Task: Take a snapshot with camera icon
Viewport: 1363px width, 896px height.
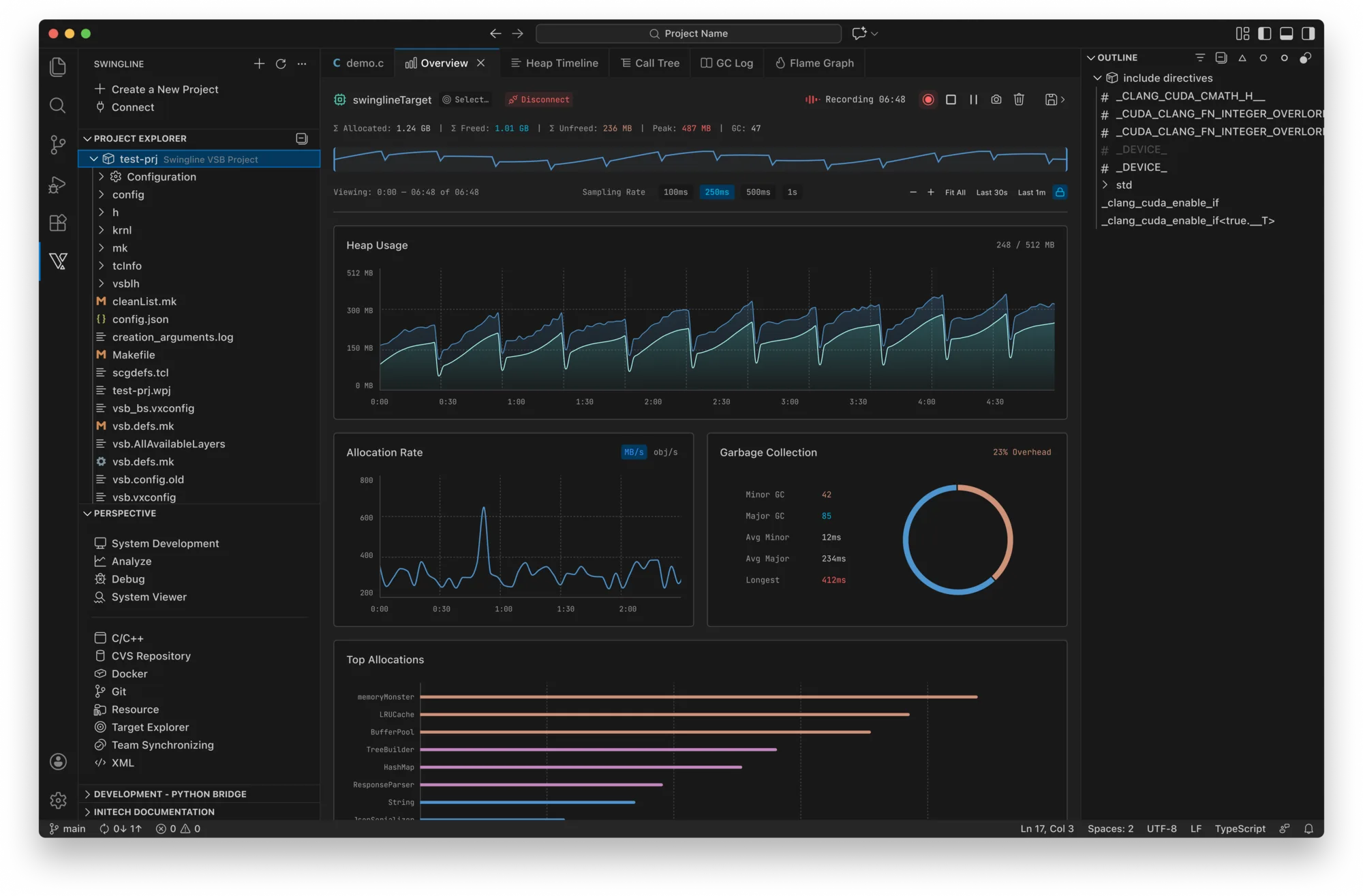Action: [x=996, y=99]
